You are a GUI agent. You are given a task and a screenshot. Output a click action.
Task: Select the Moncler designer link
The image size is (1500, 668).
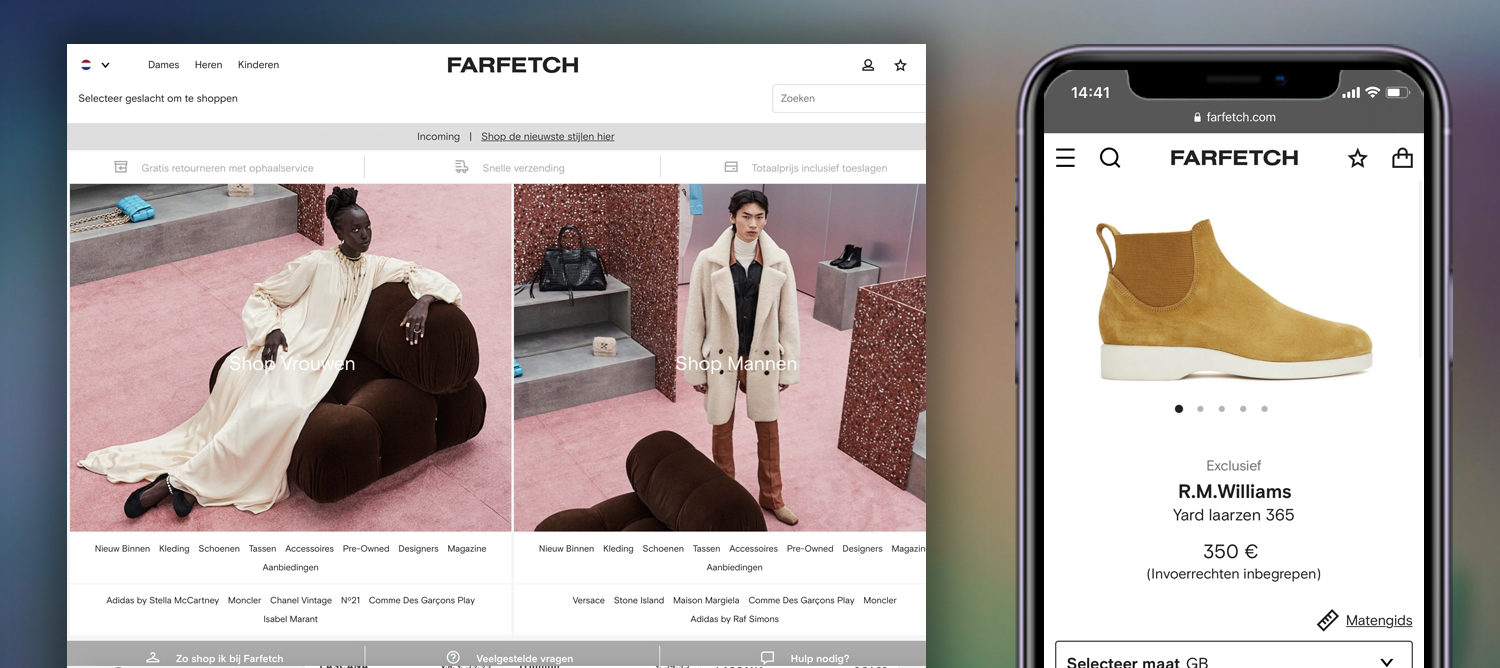[x=243, y=600]
